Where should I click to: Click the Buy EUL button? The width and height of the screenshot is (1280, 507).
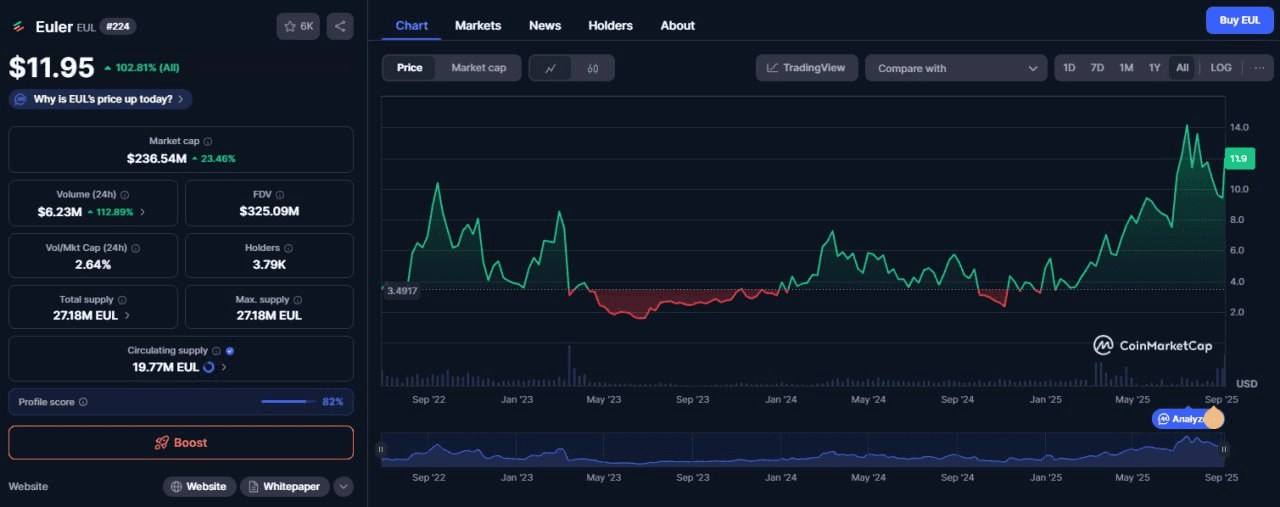1240,20
